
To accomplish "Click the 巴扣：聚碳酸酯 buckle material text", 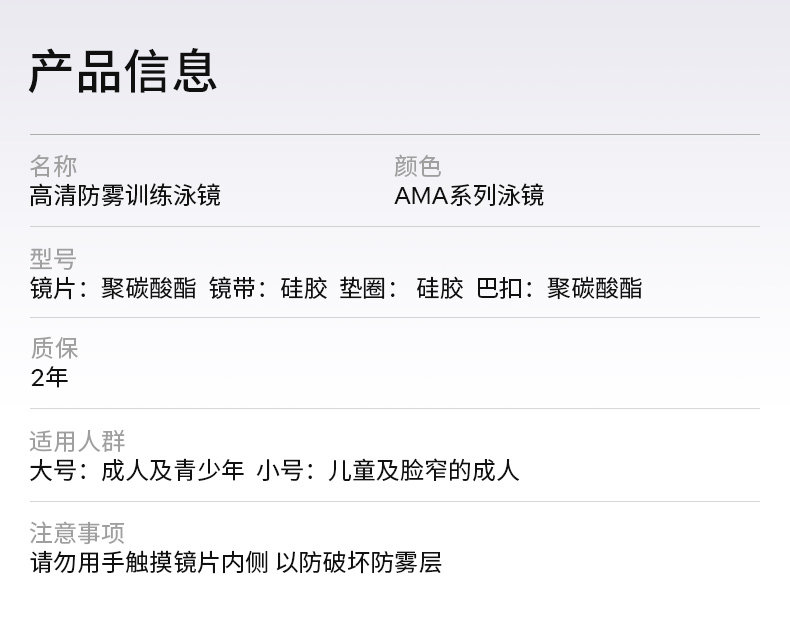I will point(559,288).
